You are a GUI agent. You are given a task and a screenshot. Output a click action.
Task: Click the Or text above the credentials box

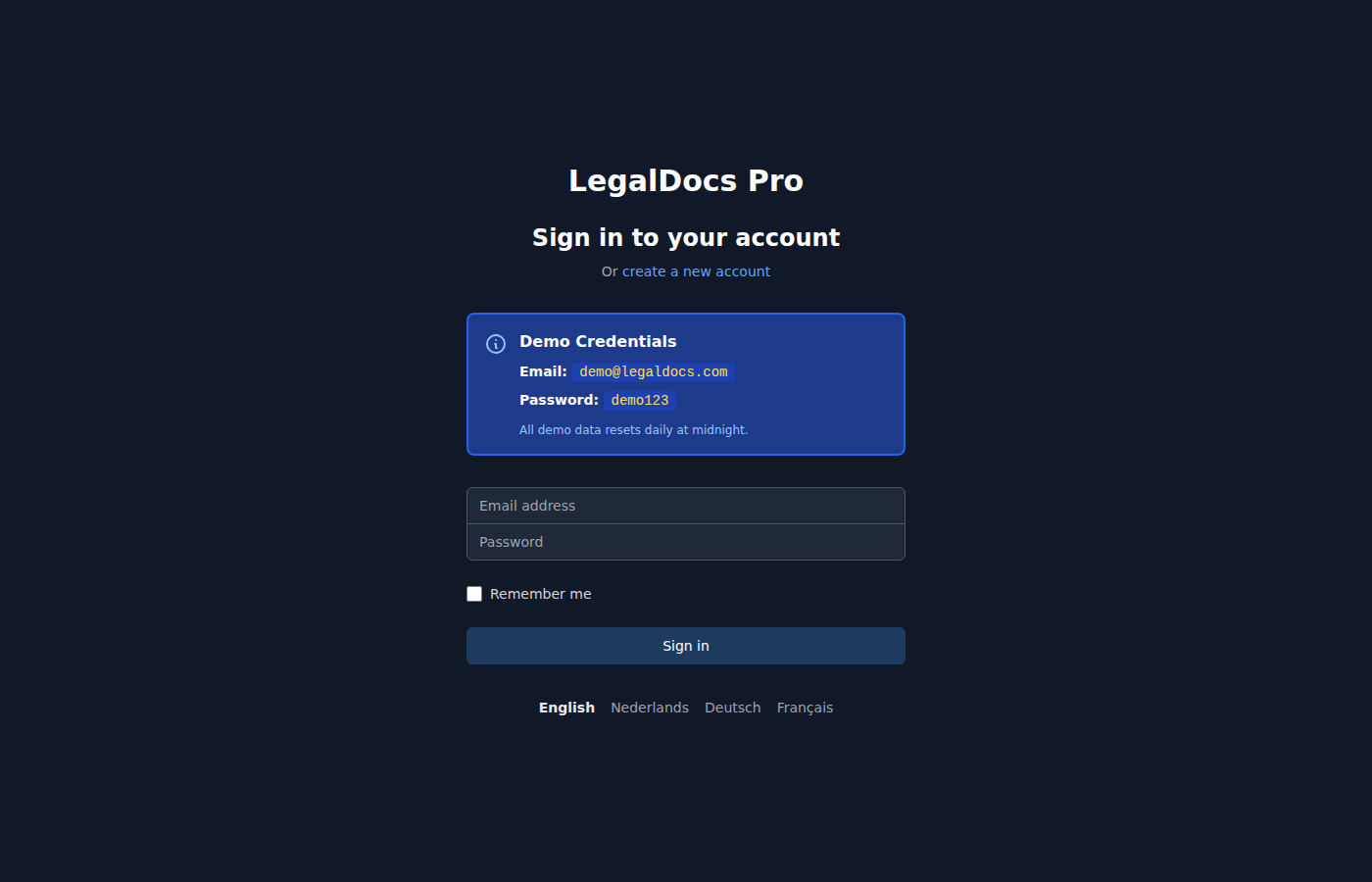(609, 271)
